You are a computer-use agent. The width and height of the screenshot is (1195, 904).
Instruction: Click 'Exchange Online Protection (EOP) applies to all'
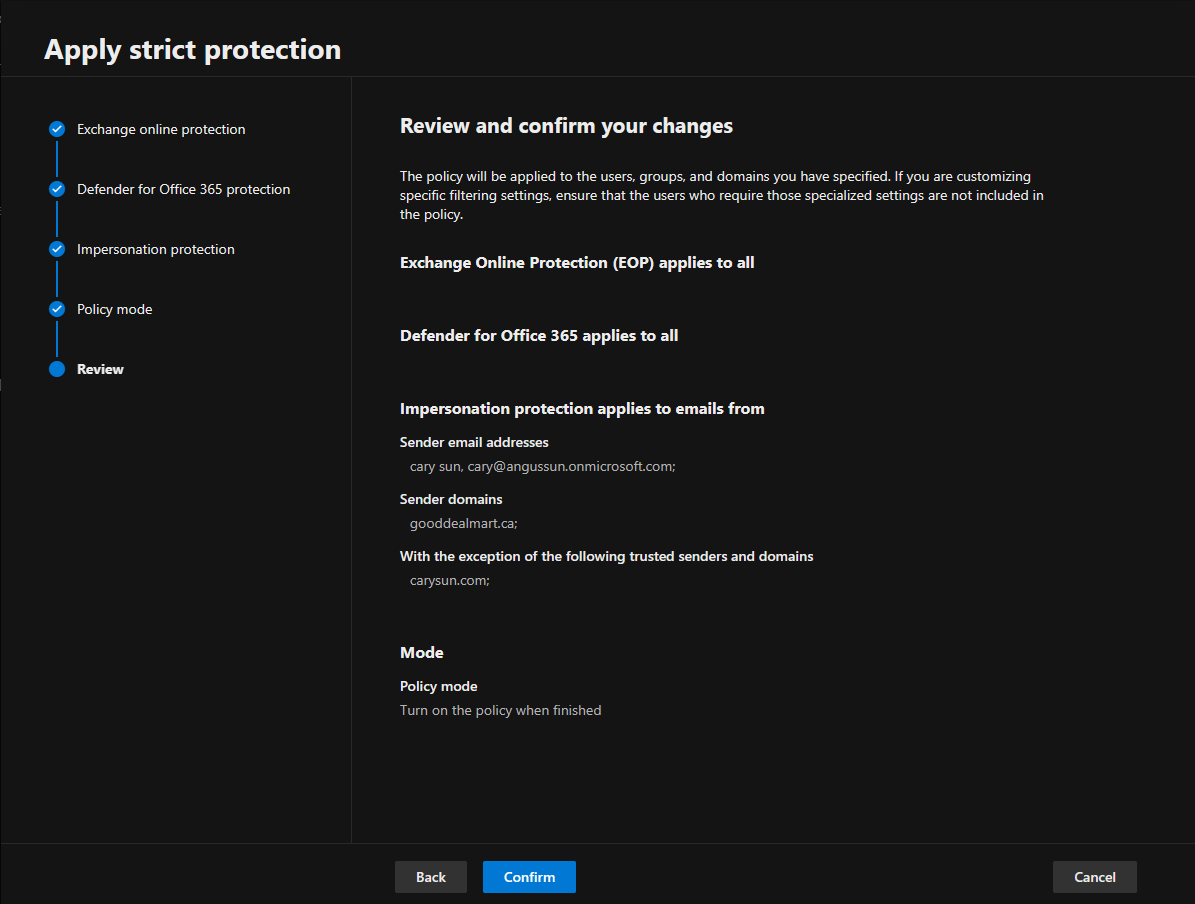tap(577, 263)
